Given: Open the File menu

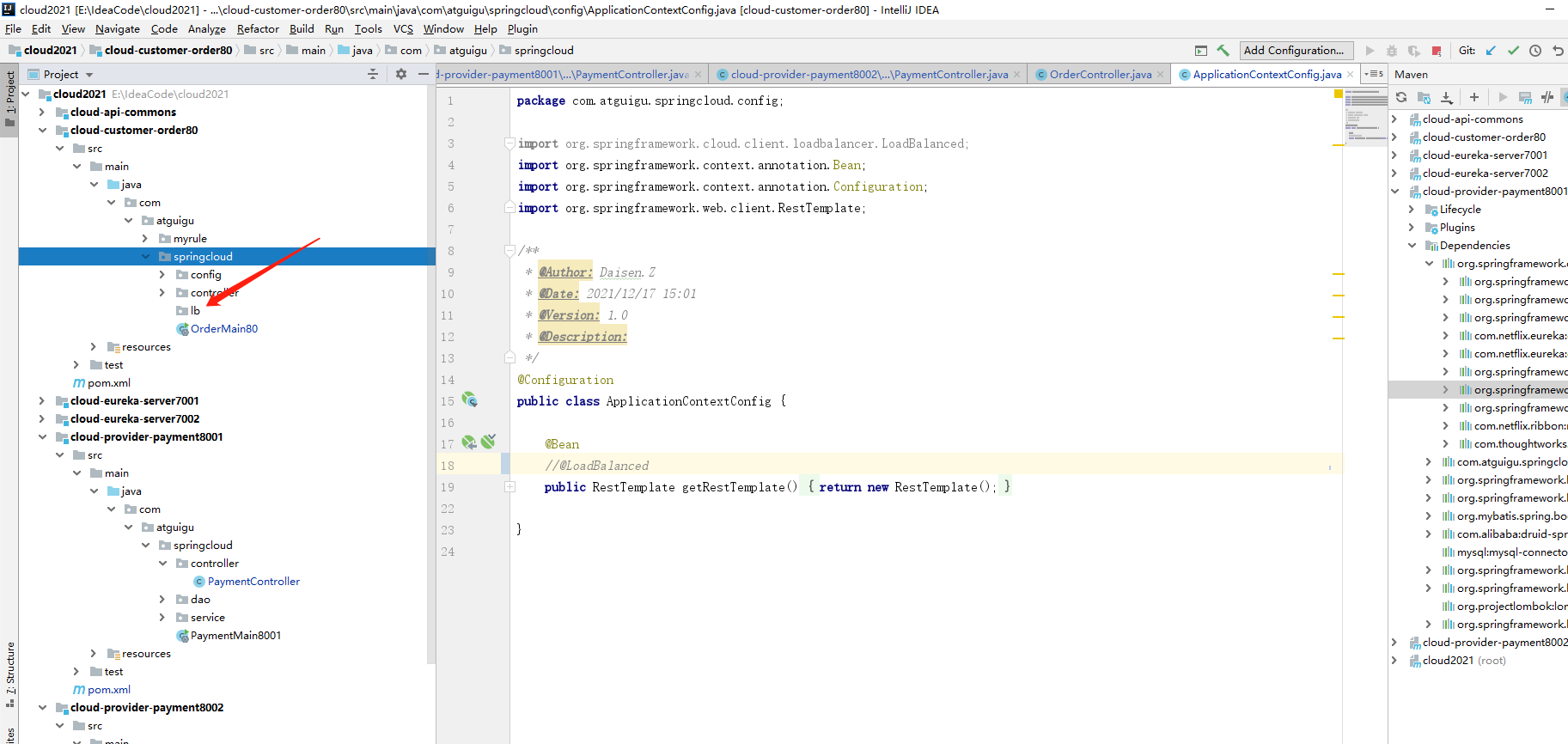Looking at the screenshot, I should coord(13,28).
